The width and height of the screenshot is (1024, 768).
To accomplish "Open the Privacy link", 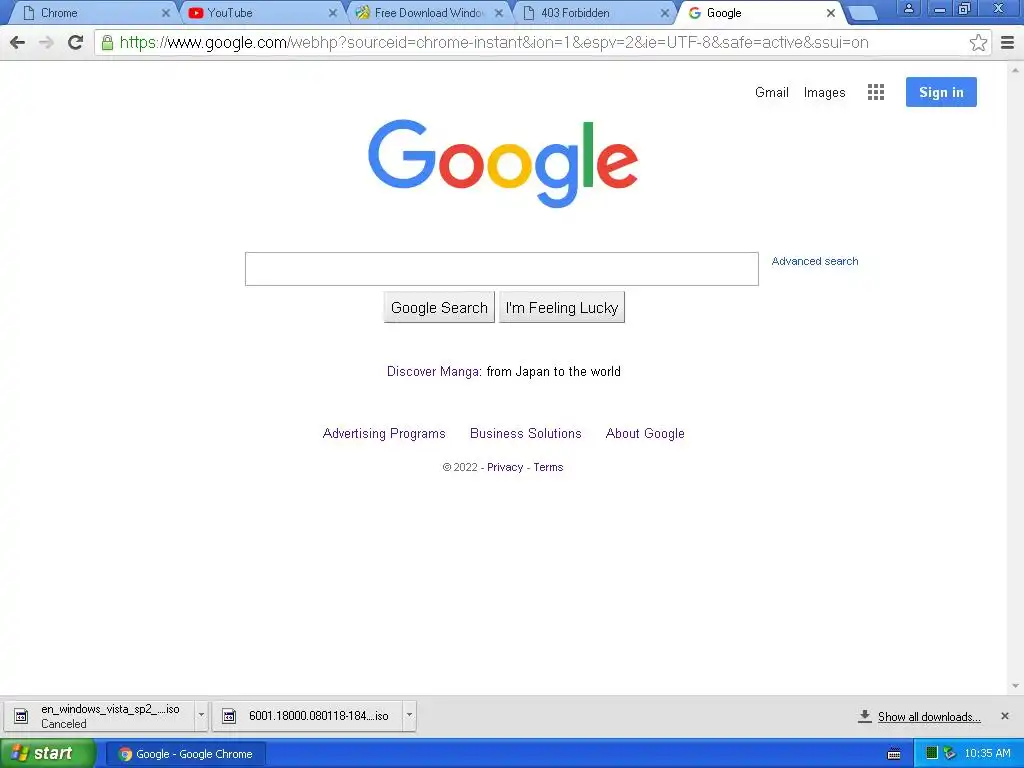I will 505,468.
